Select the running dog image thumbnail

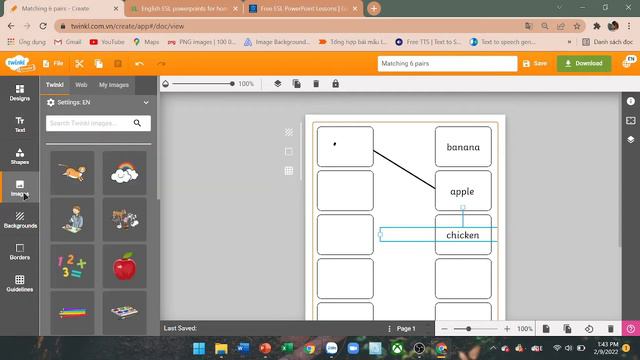(x=72, y=173)
